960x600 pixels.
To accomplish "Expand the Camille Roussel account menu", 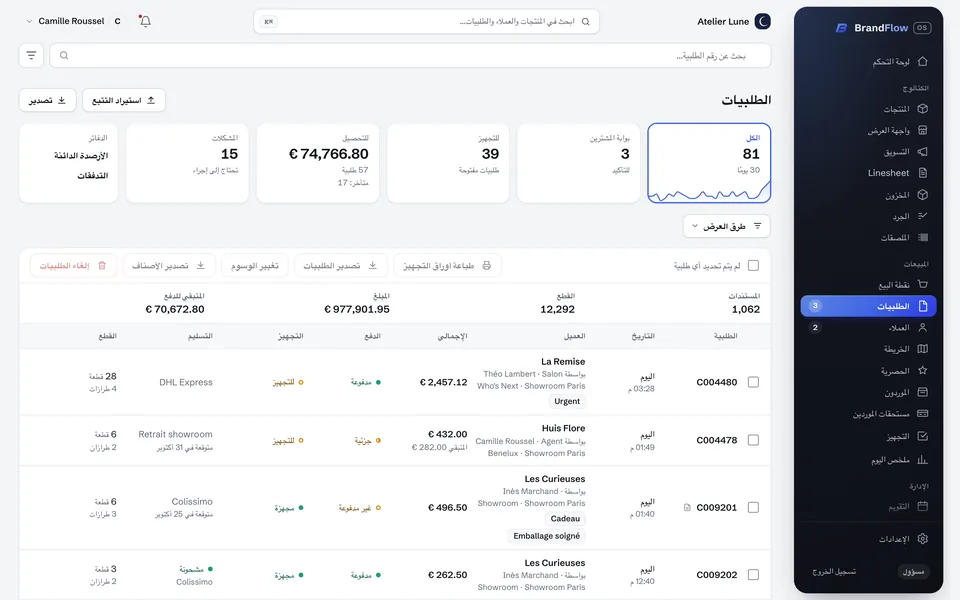I will pos(73,21).
